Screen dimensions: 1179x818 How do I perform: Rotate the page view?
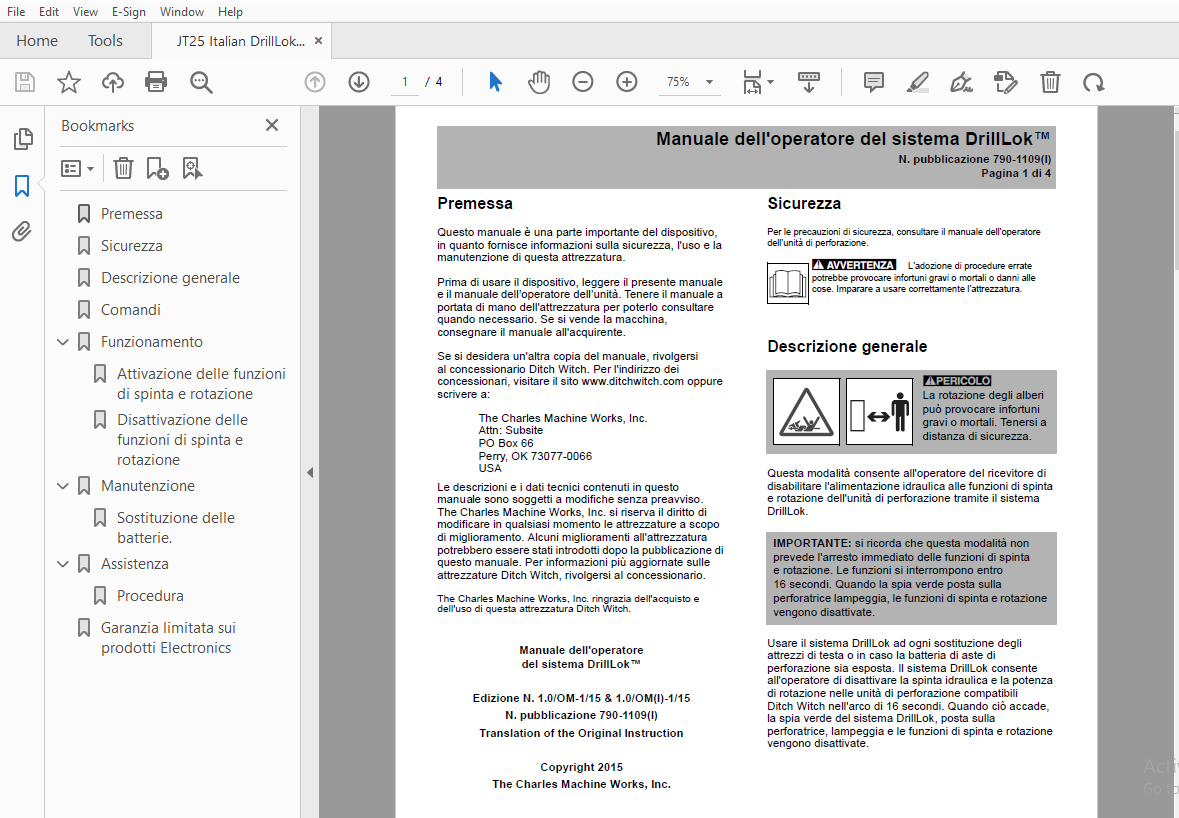pyautogui.click(x=1094, y=82)
